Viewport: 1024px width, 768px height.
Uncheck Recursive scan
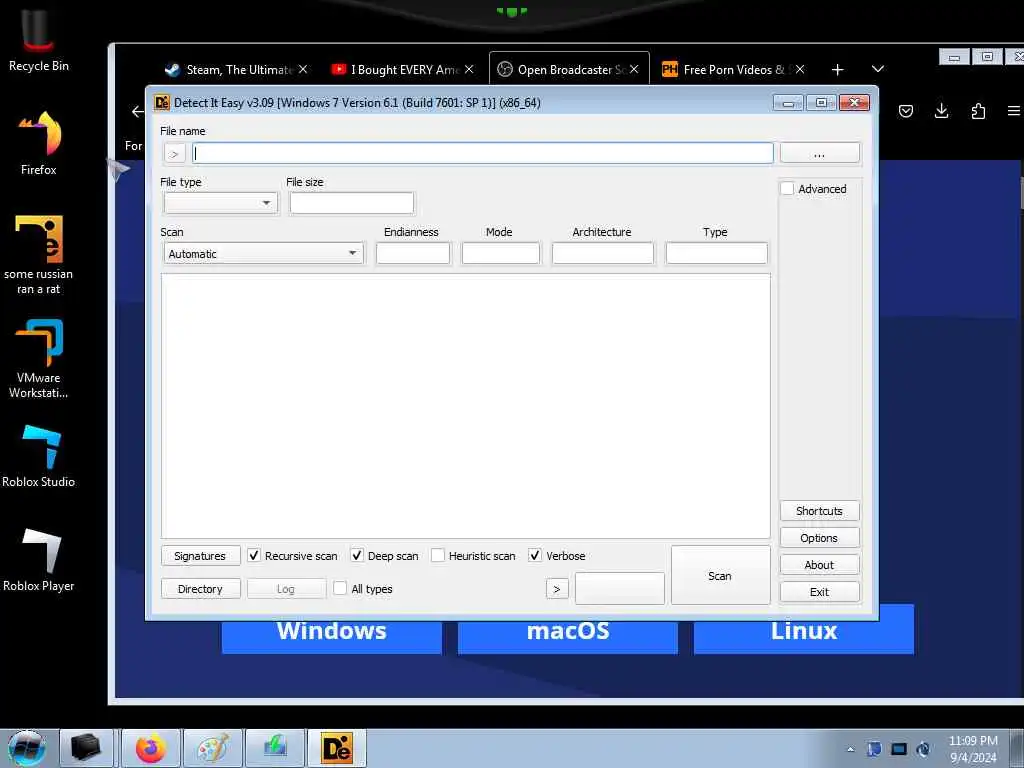pyautogui.click(x=254, y=556)
